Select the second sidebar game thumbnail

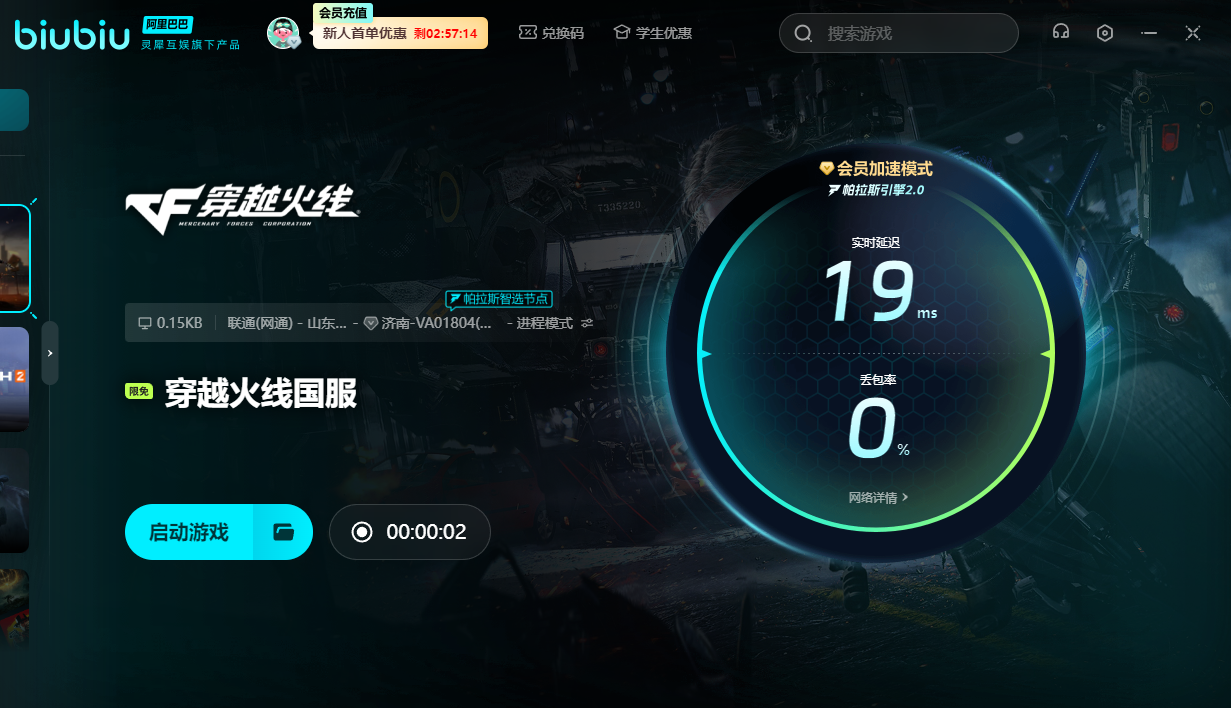tap(14, 379)
